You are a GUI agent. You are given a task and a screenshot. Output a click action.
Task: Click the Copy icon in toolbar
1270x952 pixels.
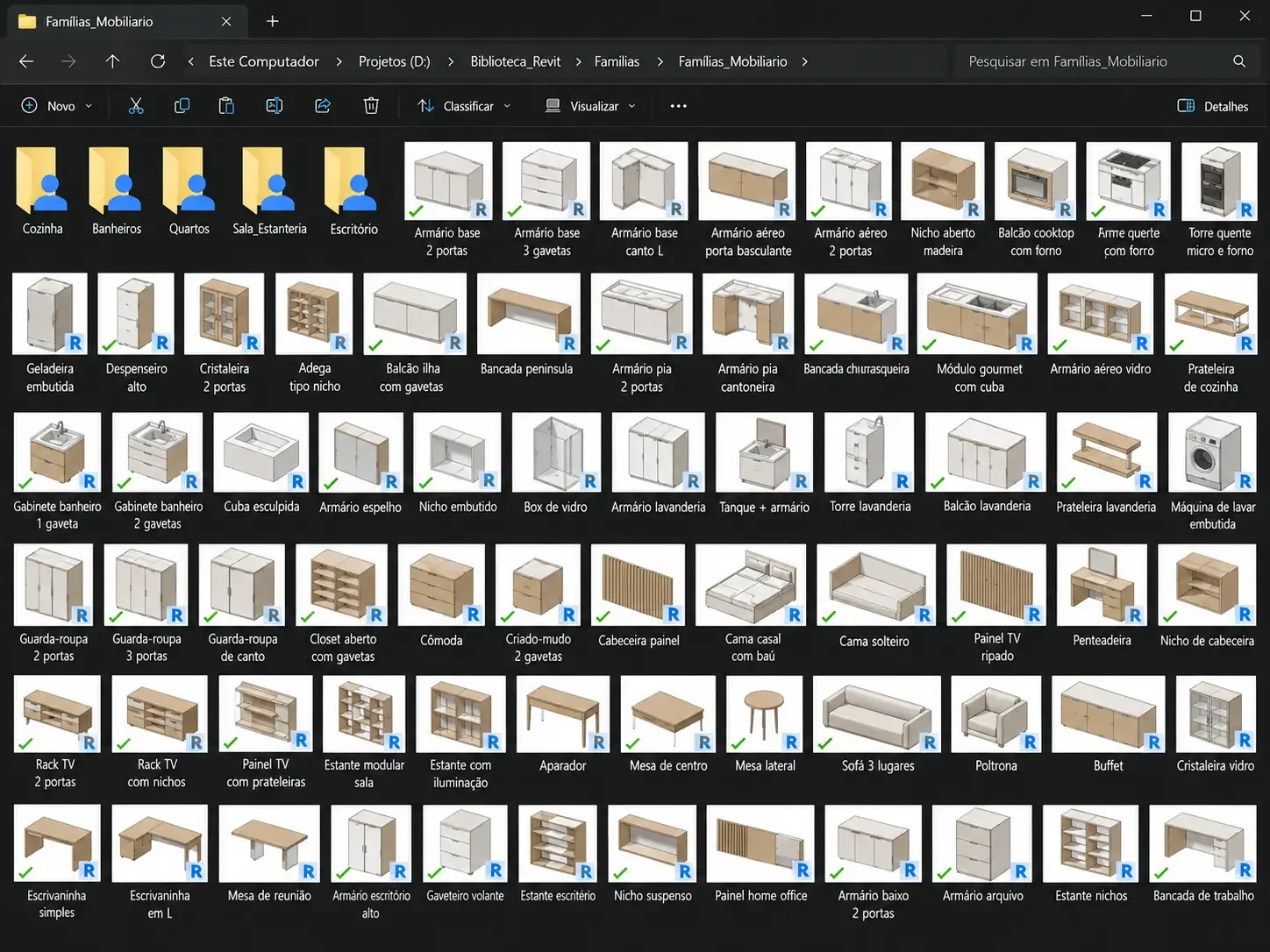pyautogui.click(x=182, y=106)
